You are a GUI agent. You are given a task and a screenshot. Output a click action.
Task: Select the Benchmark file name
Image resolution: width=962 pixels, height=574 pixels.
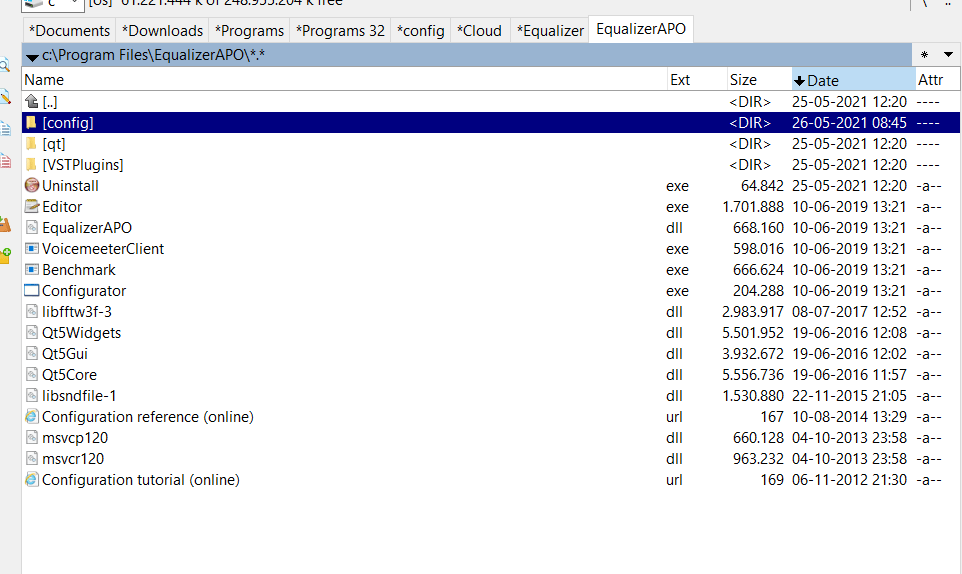[x=79, y=270]
